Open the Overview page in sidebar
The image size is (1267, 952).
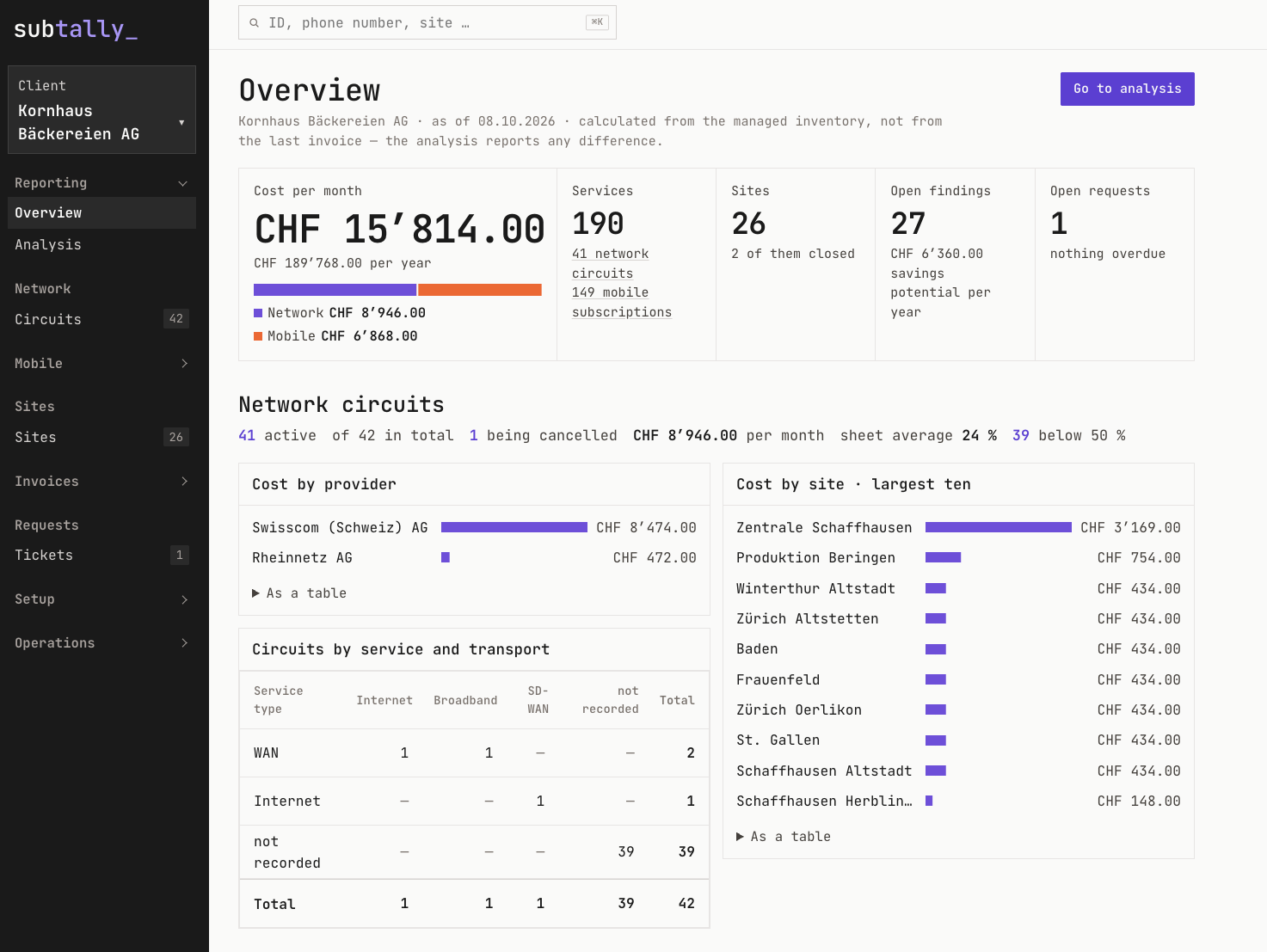pos(101,213)
